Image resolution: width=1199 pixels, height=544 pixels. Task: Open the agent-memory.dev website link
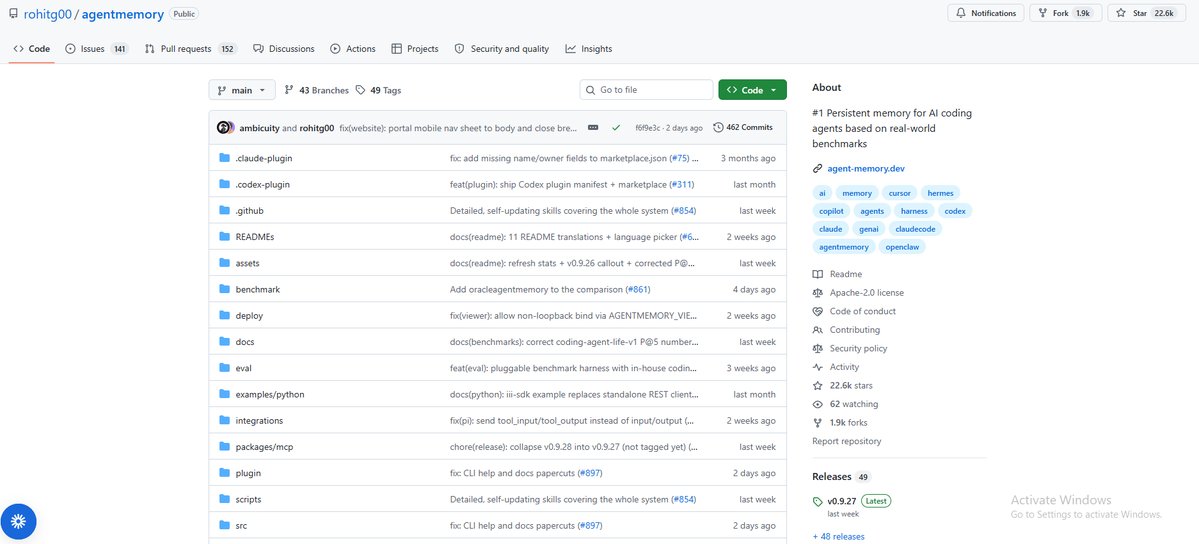pyautogui.click(x=866, y=168)
